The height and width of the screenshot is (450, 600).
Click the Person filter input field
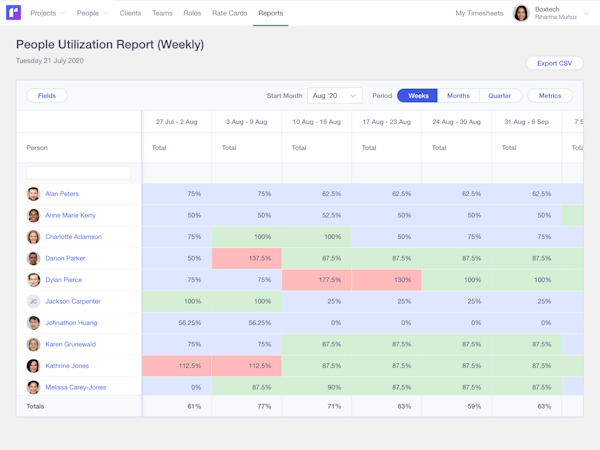pos(78,173)
